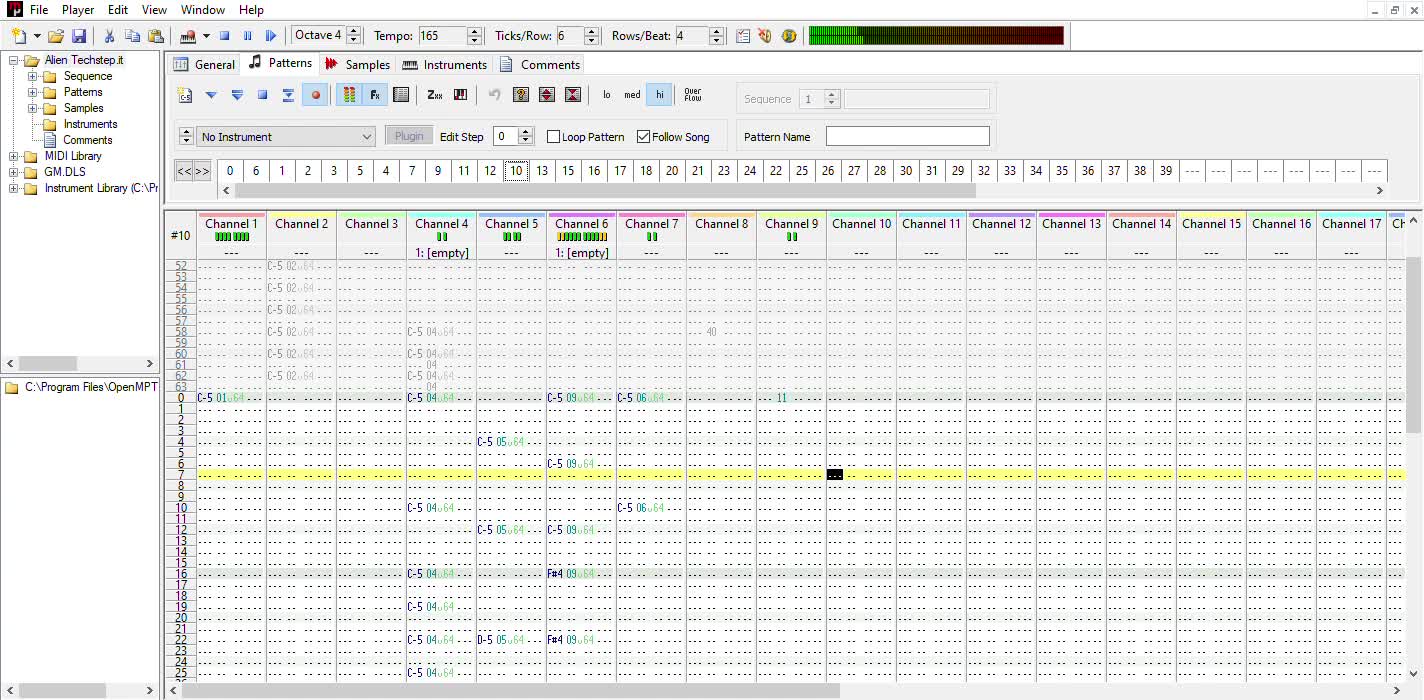Increase the Tempo spinner value
Image resolution: width=1424 pixels, height=700 pixels.
474,31
